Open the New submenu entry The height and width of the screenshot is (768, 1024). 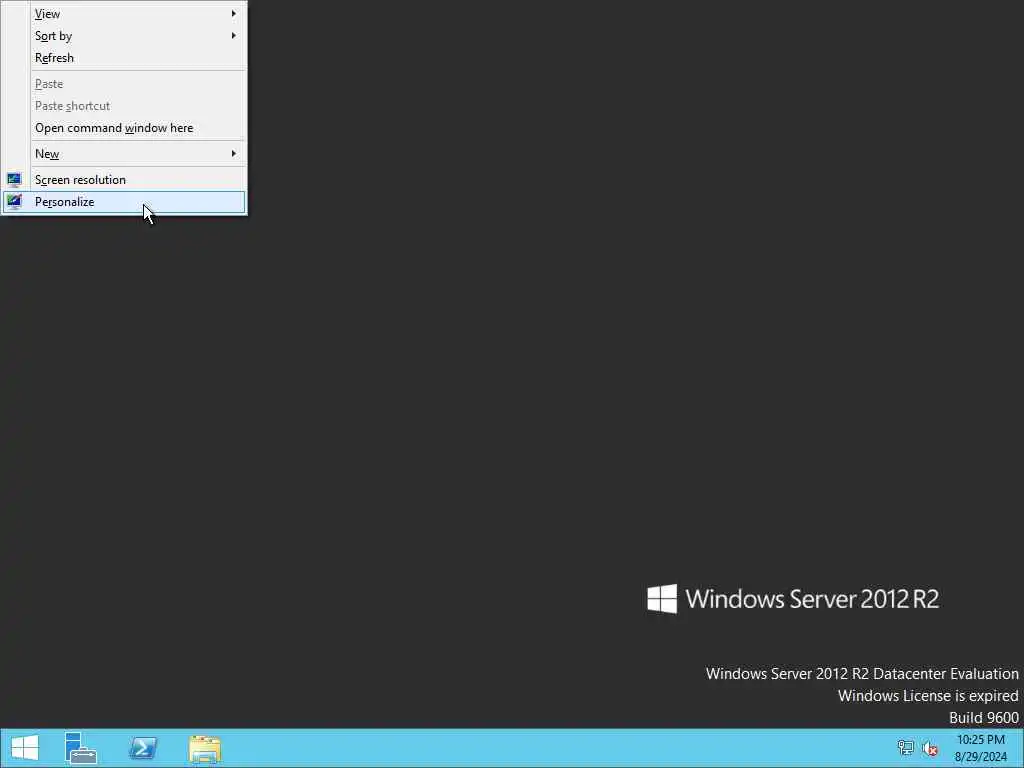tap(124, 154)
